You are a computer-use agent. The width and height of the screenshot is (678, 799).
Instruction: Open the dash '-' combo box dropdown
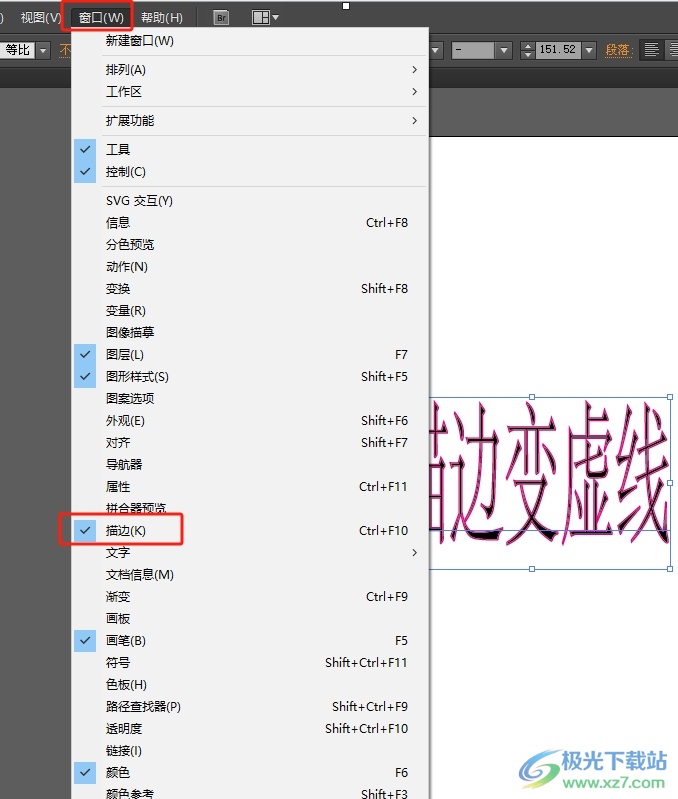(504, 50)
